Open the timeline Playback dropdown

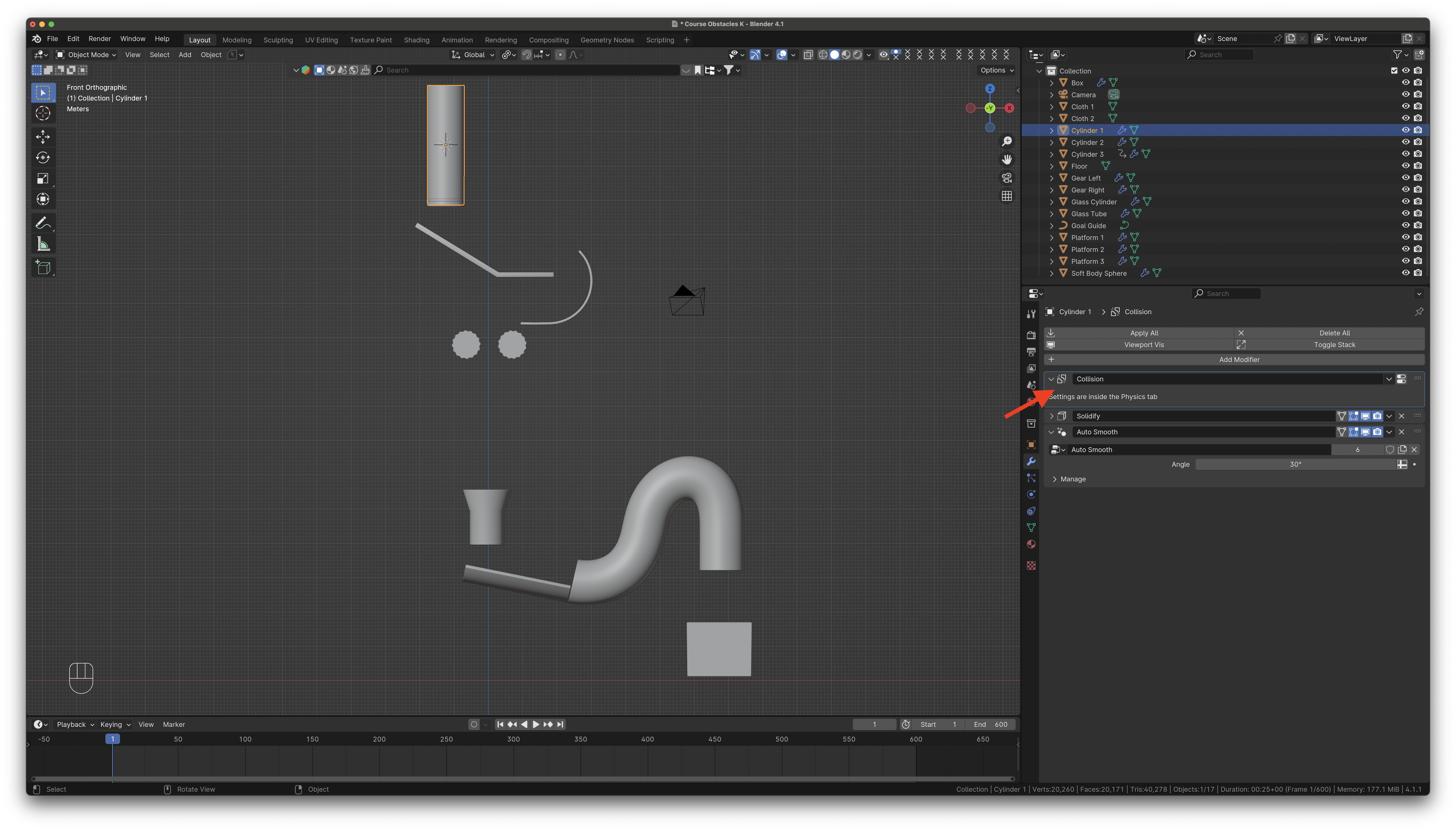point(75,725)
